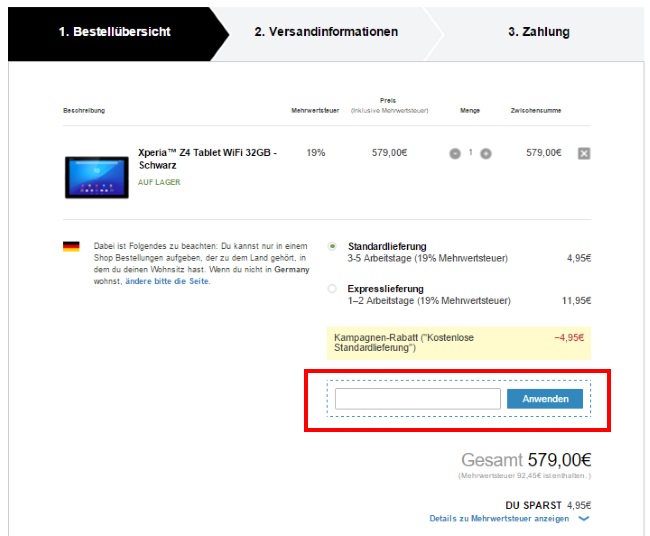Focus the coupon code input field

click(x=417, y=399)
